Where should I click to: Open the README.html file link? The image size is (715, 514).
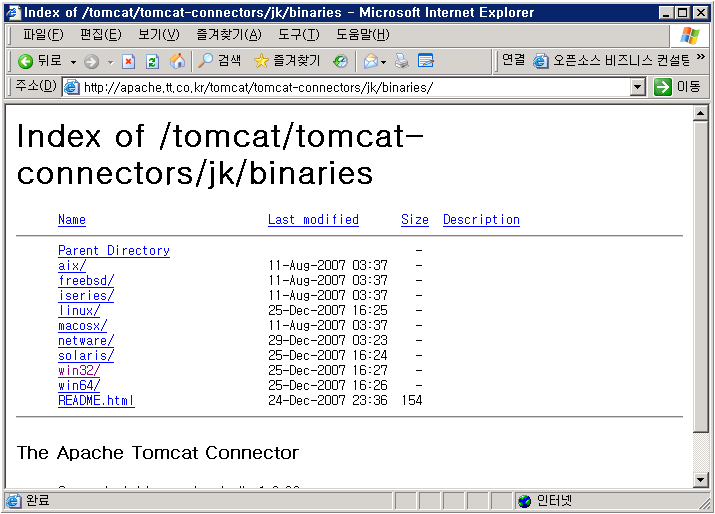click(x=96, y=400)
